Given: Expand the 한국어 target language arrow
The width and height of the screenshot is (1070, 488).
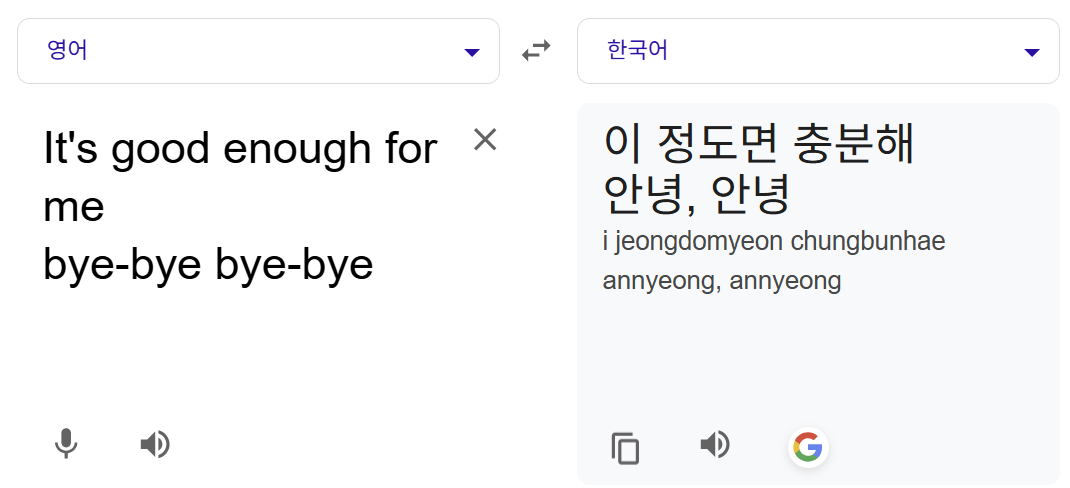Looking at the screenshot, I should pyautogui.click(x=1032, y=53).
